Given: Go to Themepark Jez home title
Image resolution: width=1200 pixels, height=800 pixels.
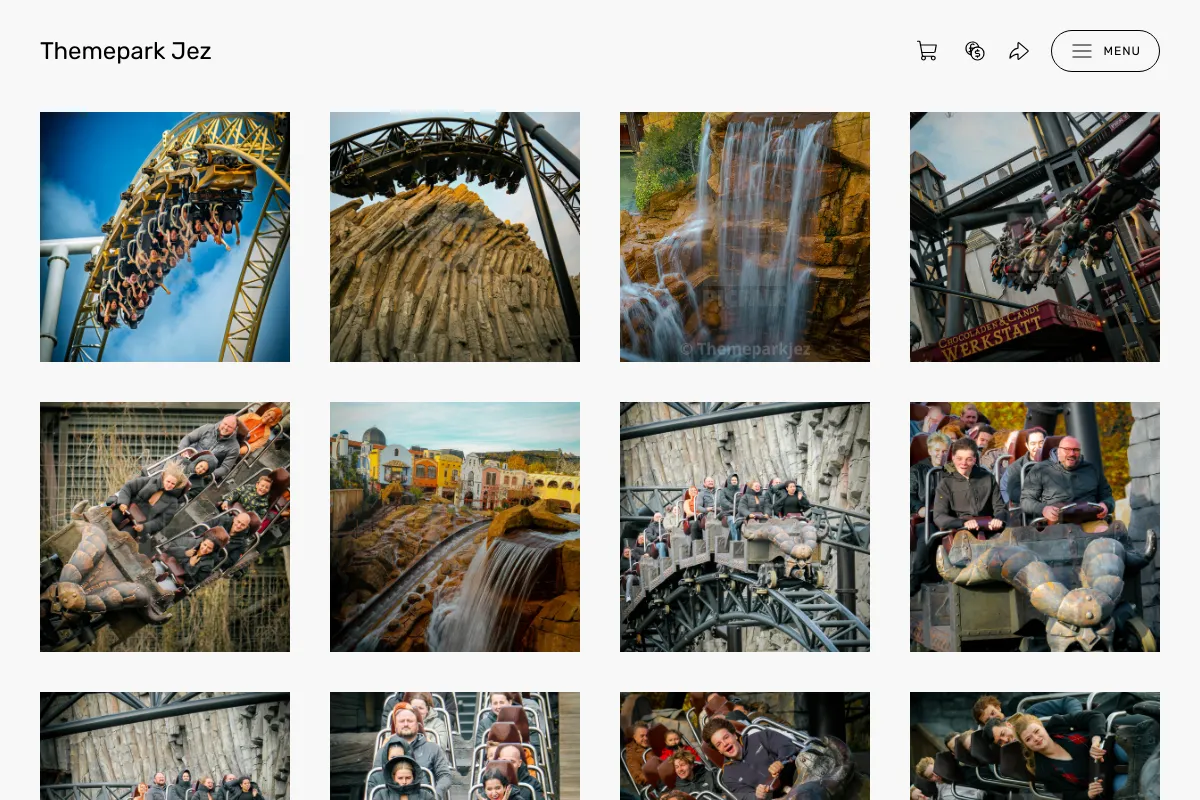Looking at the screenshot, I should [x=126, y=51].
